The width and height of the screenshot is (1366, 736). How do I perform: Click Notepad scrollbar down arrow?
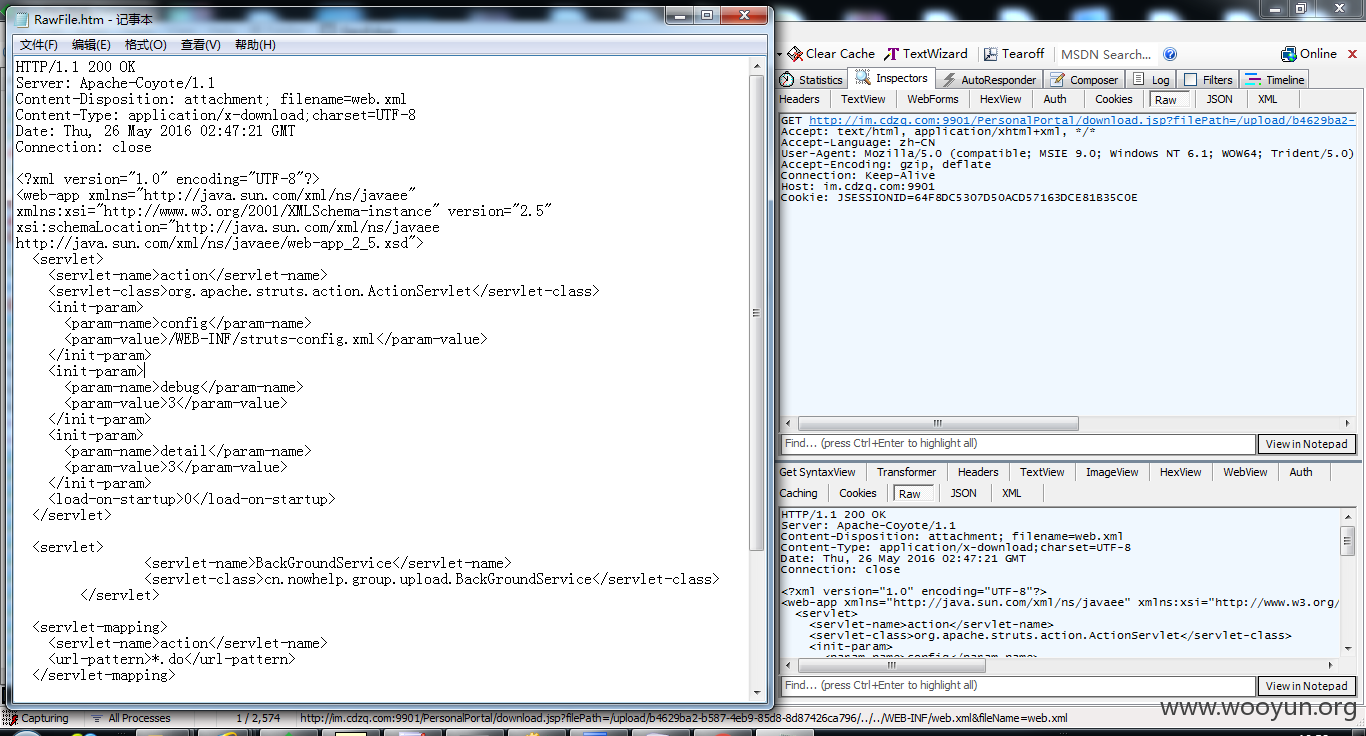point(757,692)
